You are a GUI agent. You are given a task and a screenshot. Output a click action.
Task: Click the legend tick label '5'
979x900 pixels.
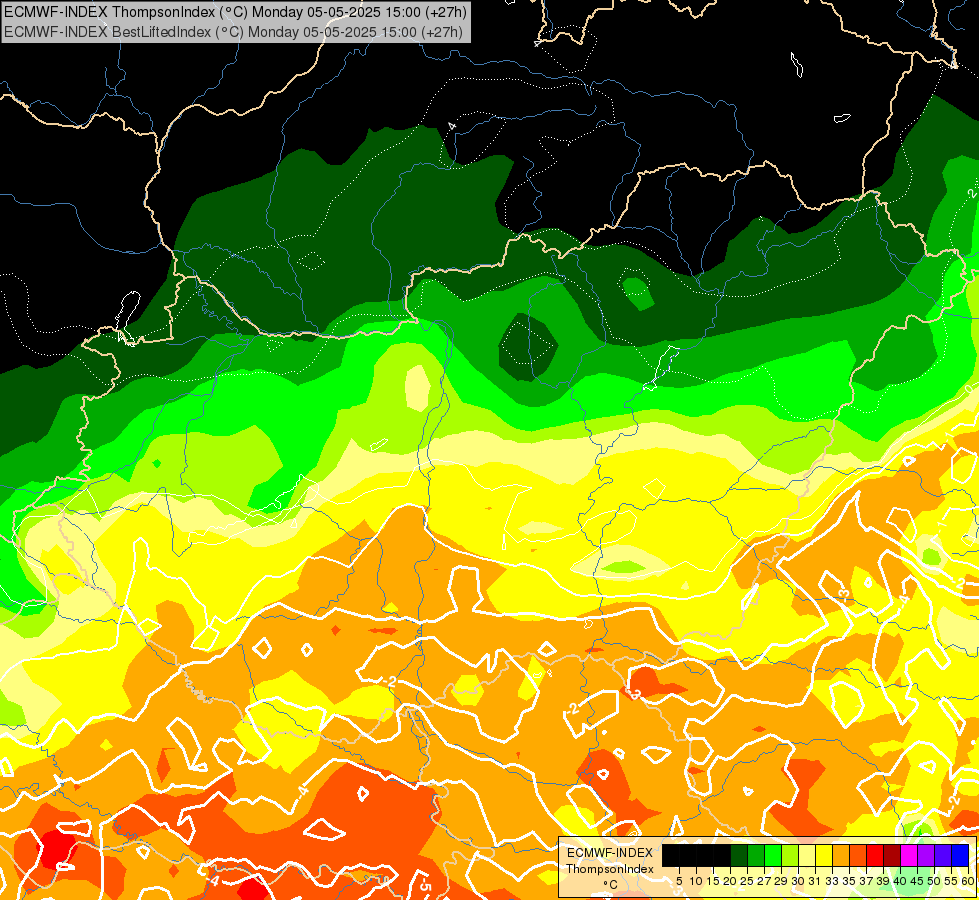pyautogui.click(x=679, y=881)
